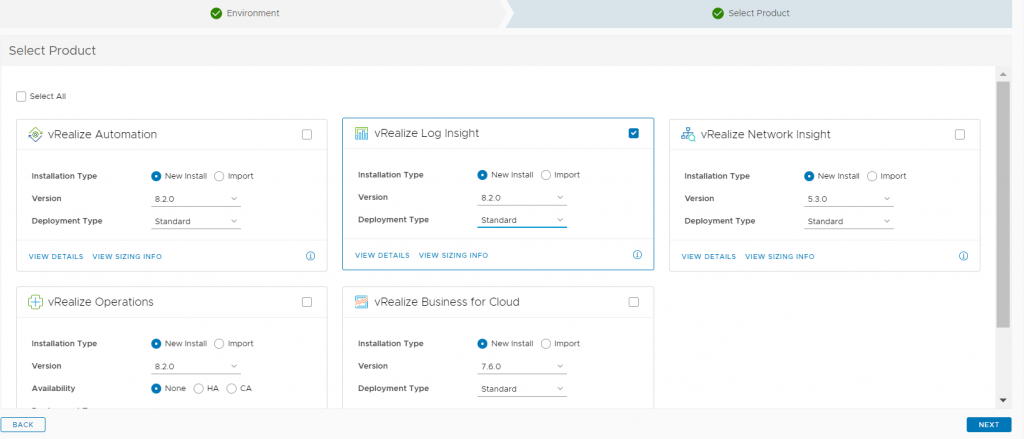Open Deployment Type dropdown for vRealize Log Insight
Image resolution: width=1024 pixels, height=439 pixels.
pos(522,220)
